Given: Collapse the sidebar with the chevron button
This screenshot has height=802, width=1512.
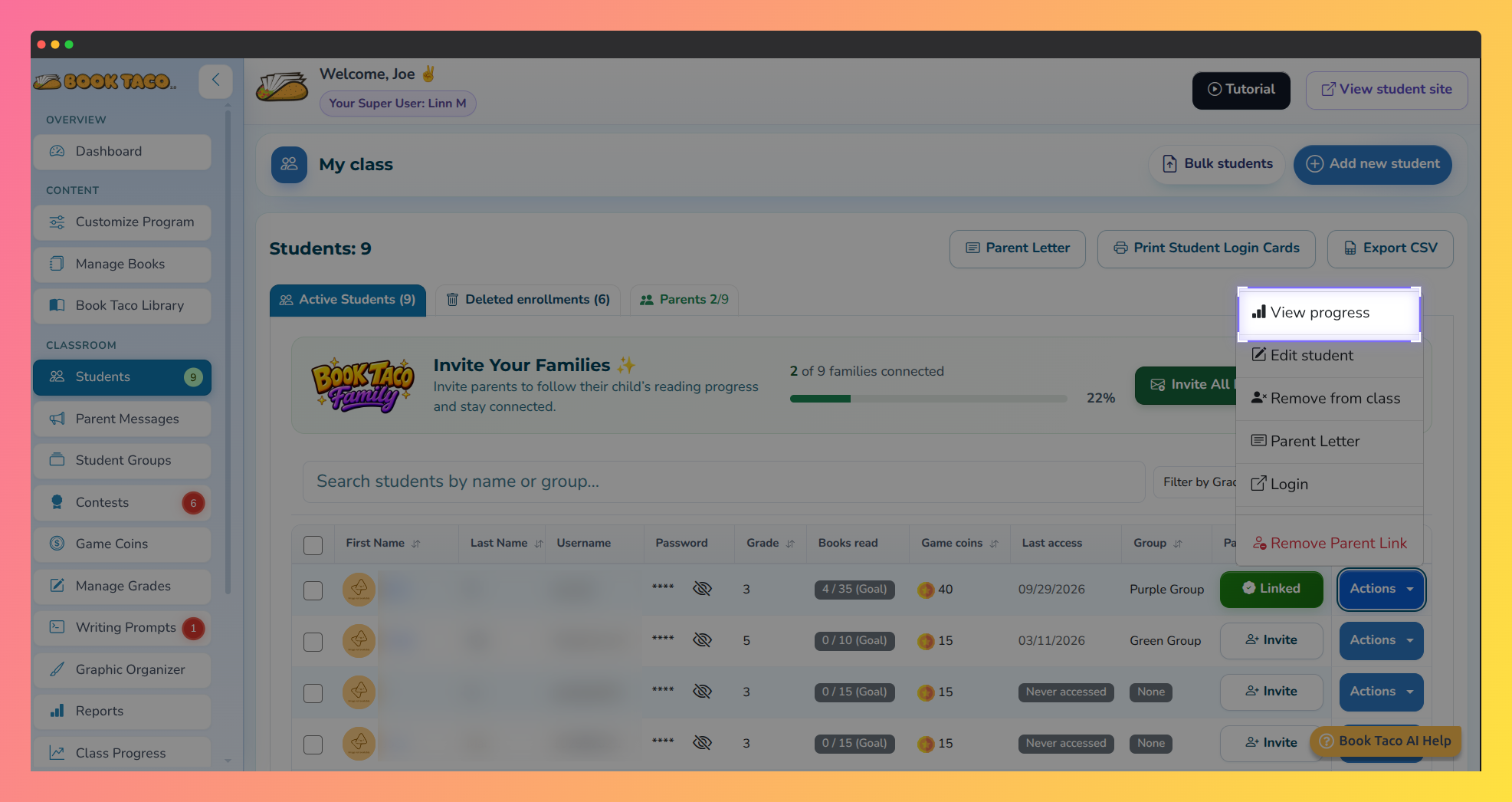Looking at the screenshot, I should (x=215, y=80).
